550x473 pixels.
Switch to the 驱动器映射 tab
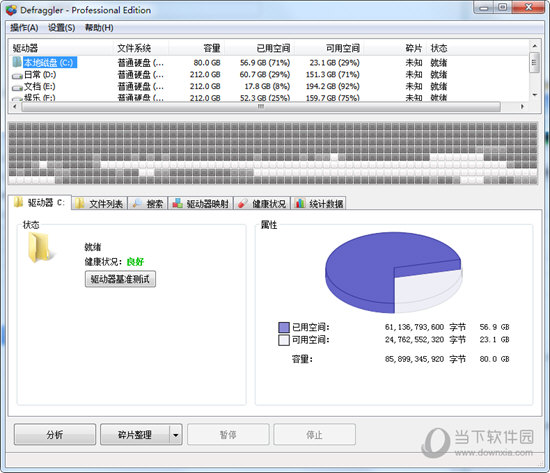[x=201, y=203]
